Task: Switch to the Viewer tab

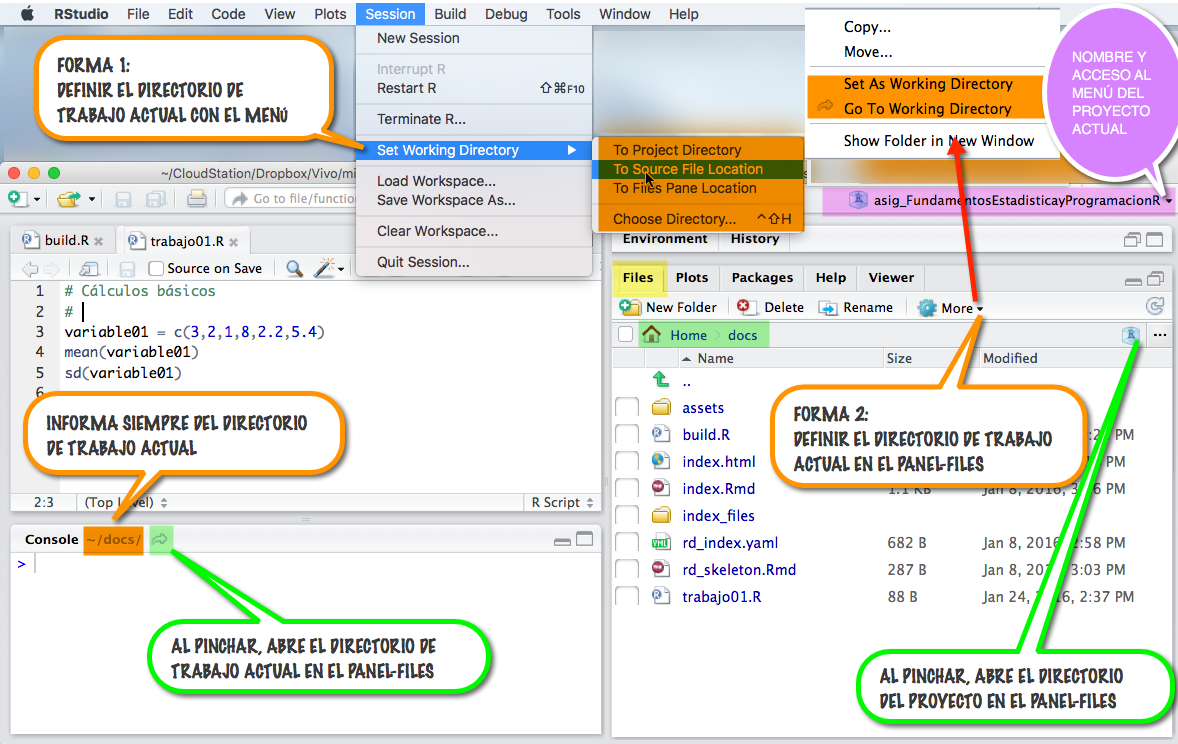Action: point(891,277)
